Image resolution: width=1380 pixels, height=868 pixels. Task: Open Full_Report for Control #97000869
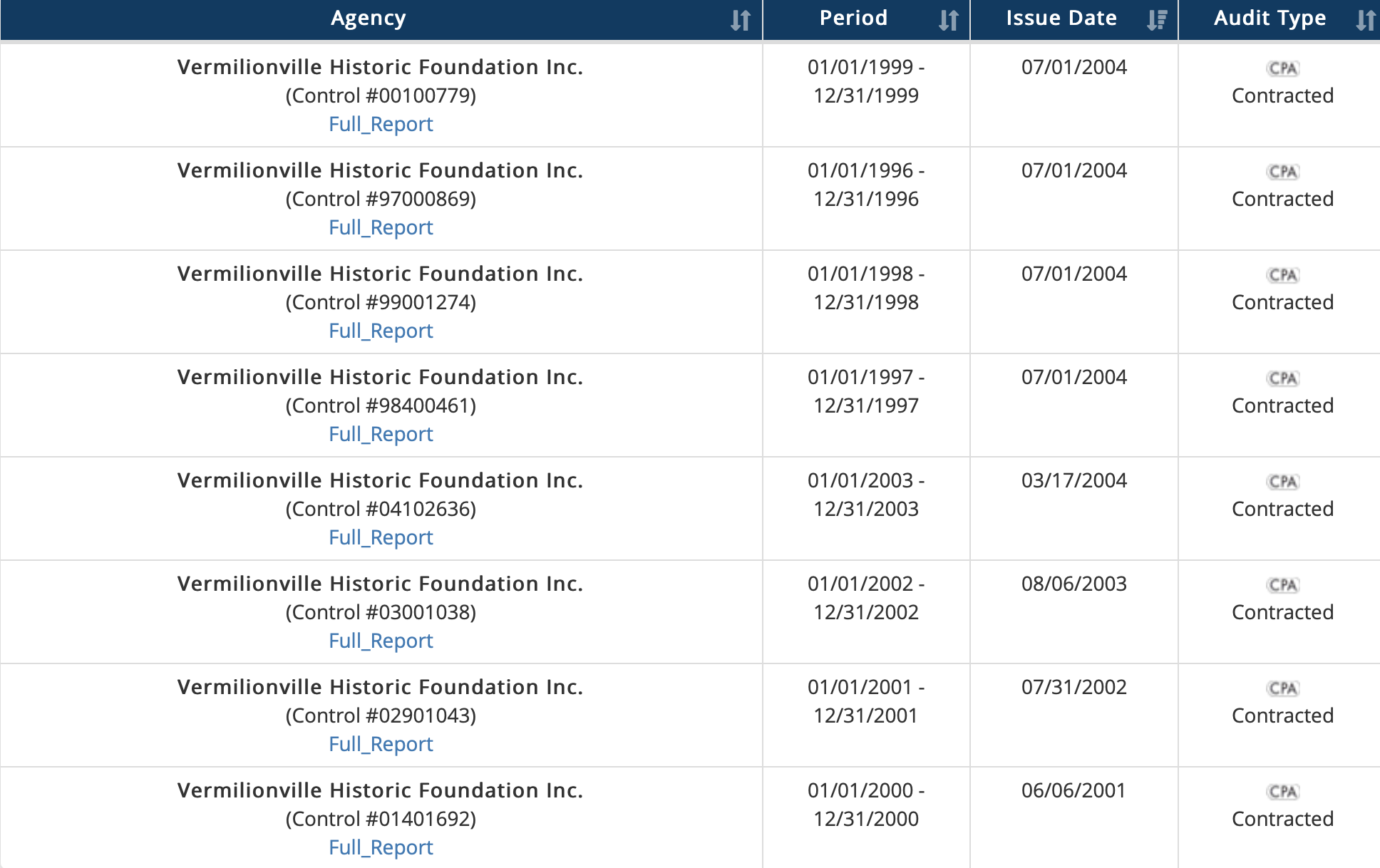pyautogui.click(x=381, y=227)
